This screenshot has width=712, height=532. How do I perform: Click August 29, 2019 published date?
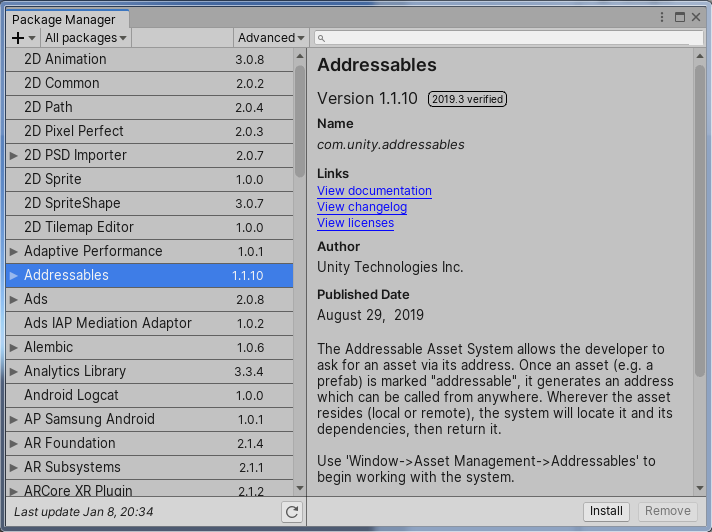point(370,315)
